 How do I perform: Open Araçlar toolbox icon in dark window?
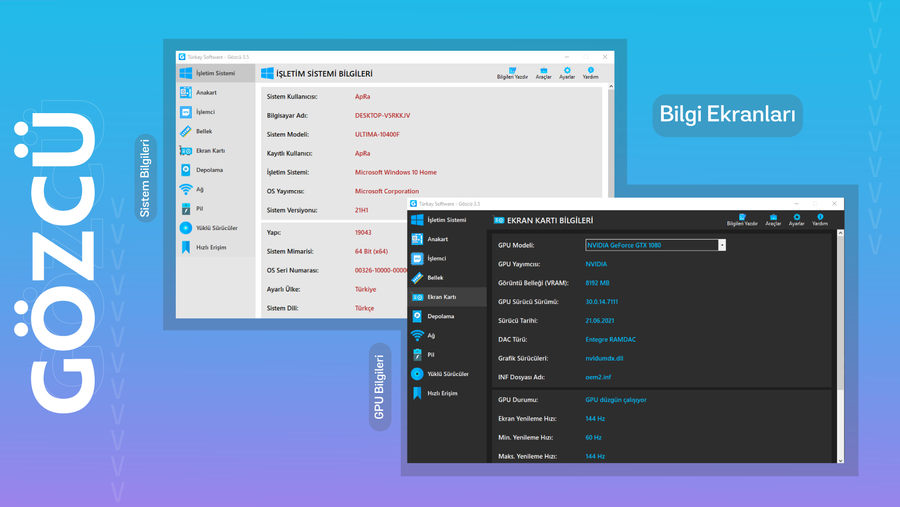773,217
